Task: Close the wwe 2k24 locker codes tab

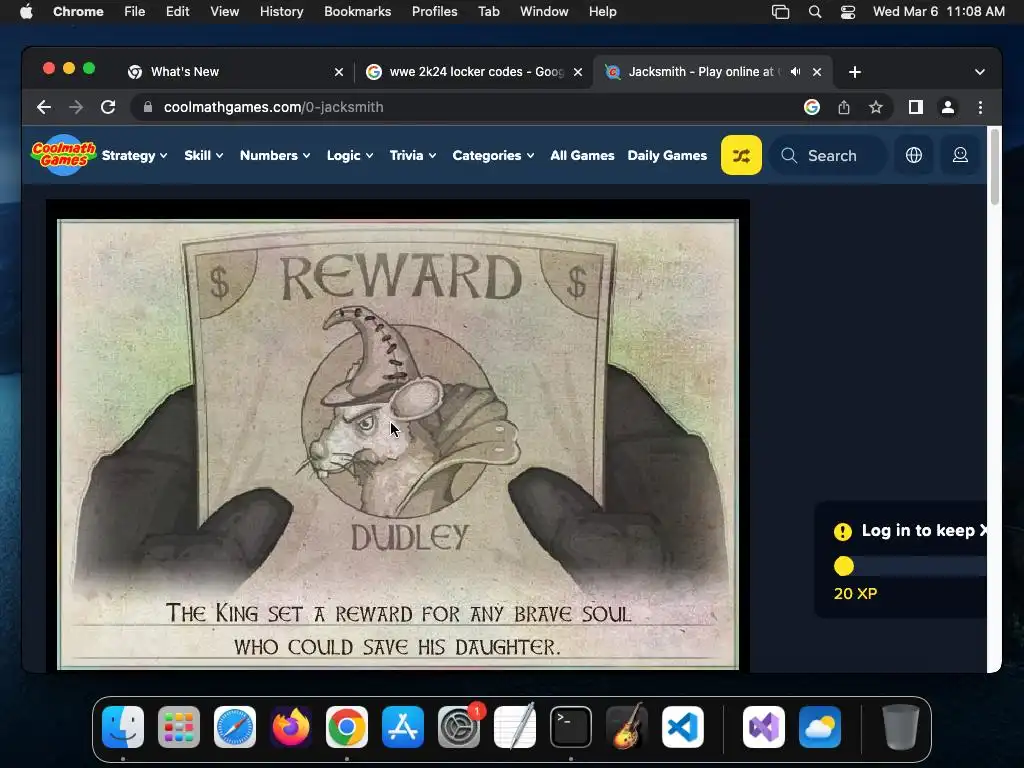Action: tap(578, 72)
